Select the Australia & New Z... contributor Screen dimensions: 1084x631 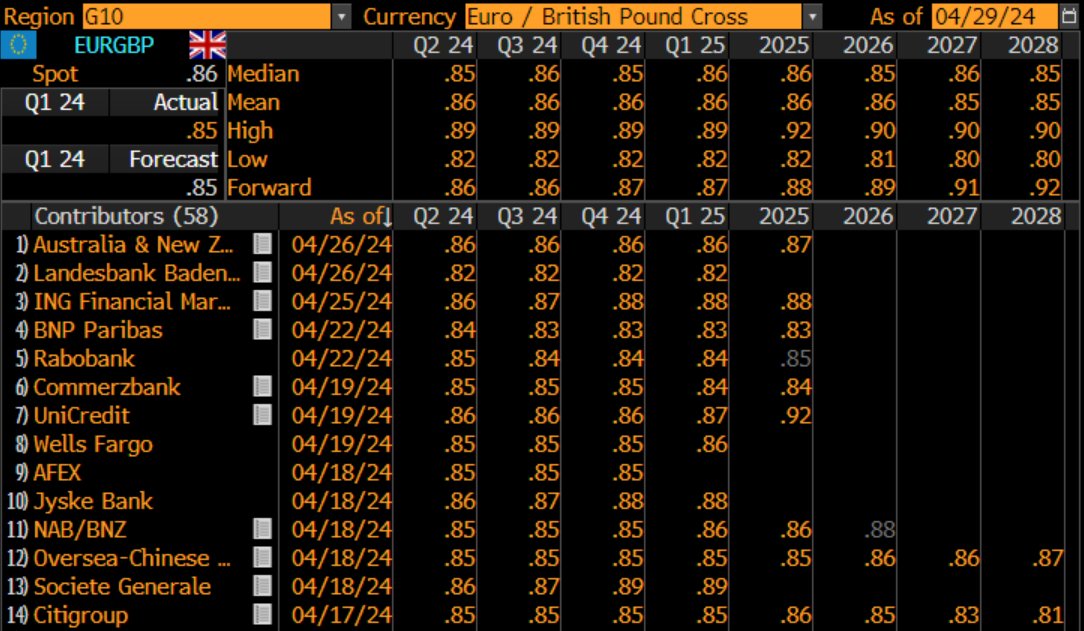[x=133, y=244]
